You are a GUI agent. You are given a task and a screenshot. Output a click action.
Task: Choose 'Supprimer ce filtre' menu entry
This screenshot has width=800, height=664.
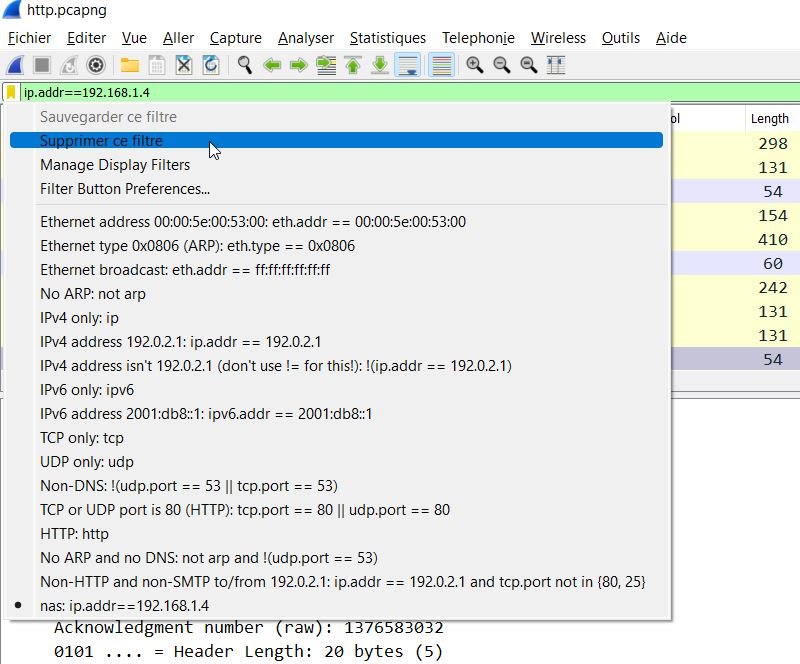coord(101,141)
